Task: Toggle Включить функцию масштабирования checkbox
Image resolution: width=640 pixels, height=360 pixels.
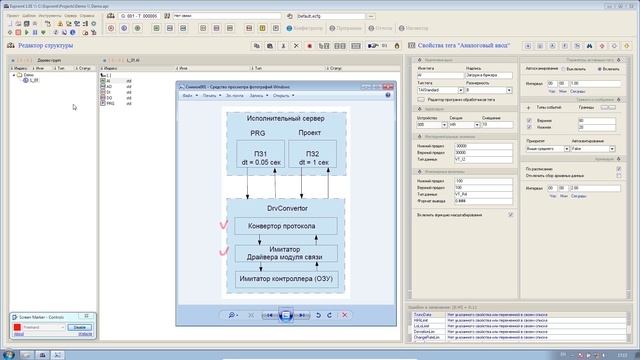Action: coord(511,215)
